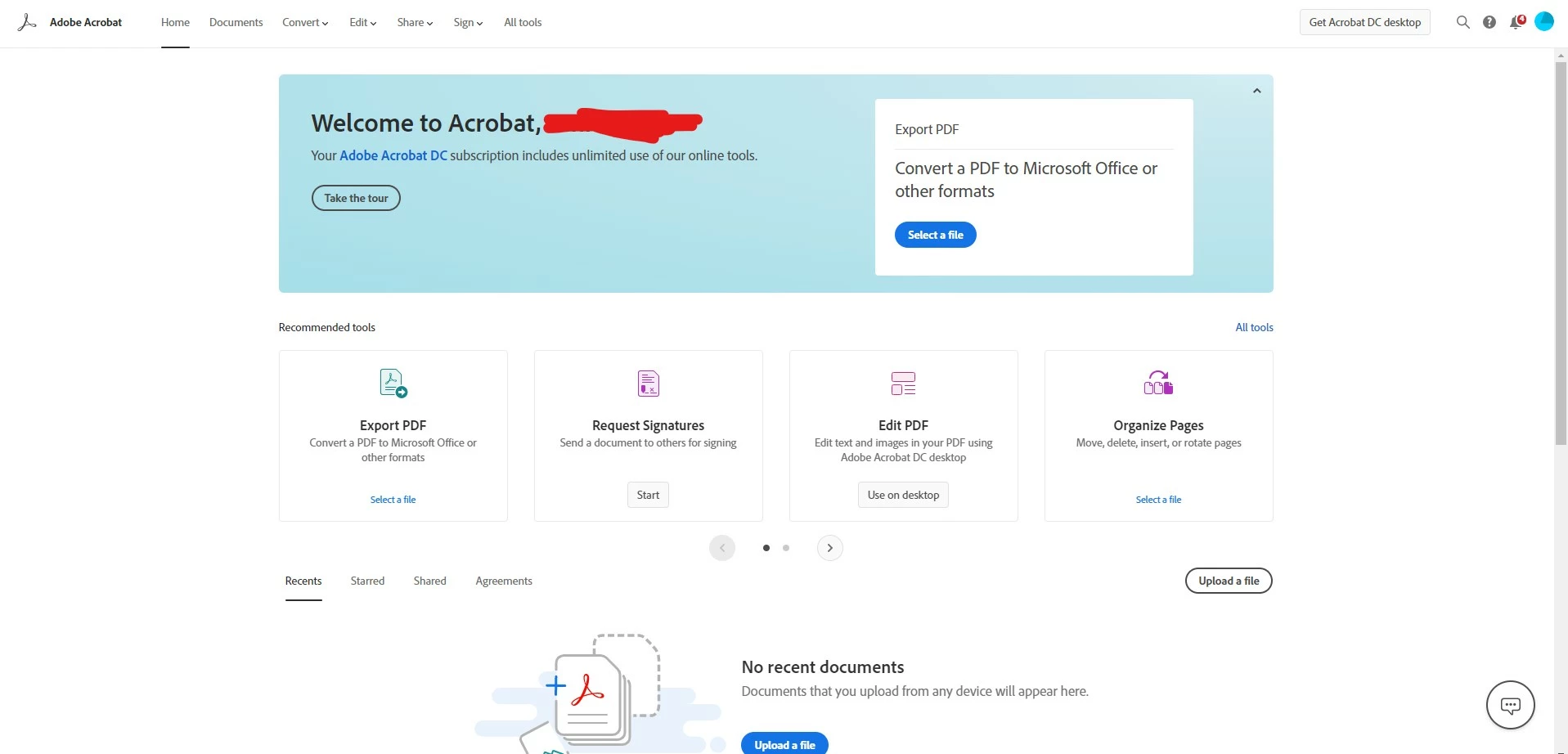This screenshot has height=754, width=1568.
Task: Click the Take the tour button
Action: tap(356, 198)
